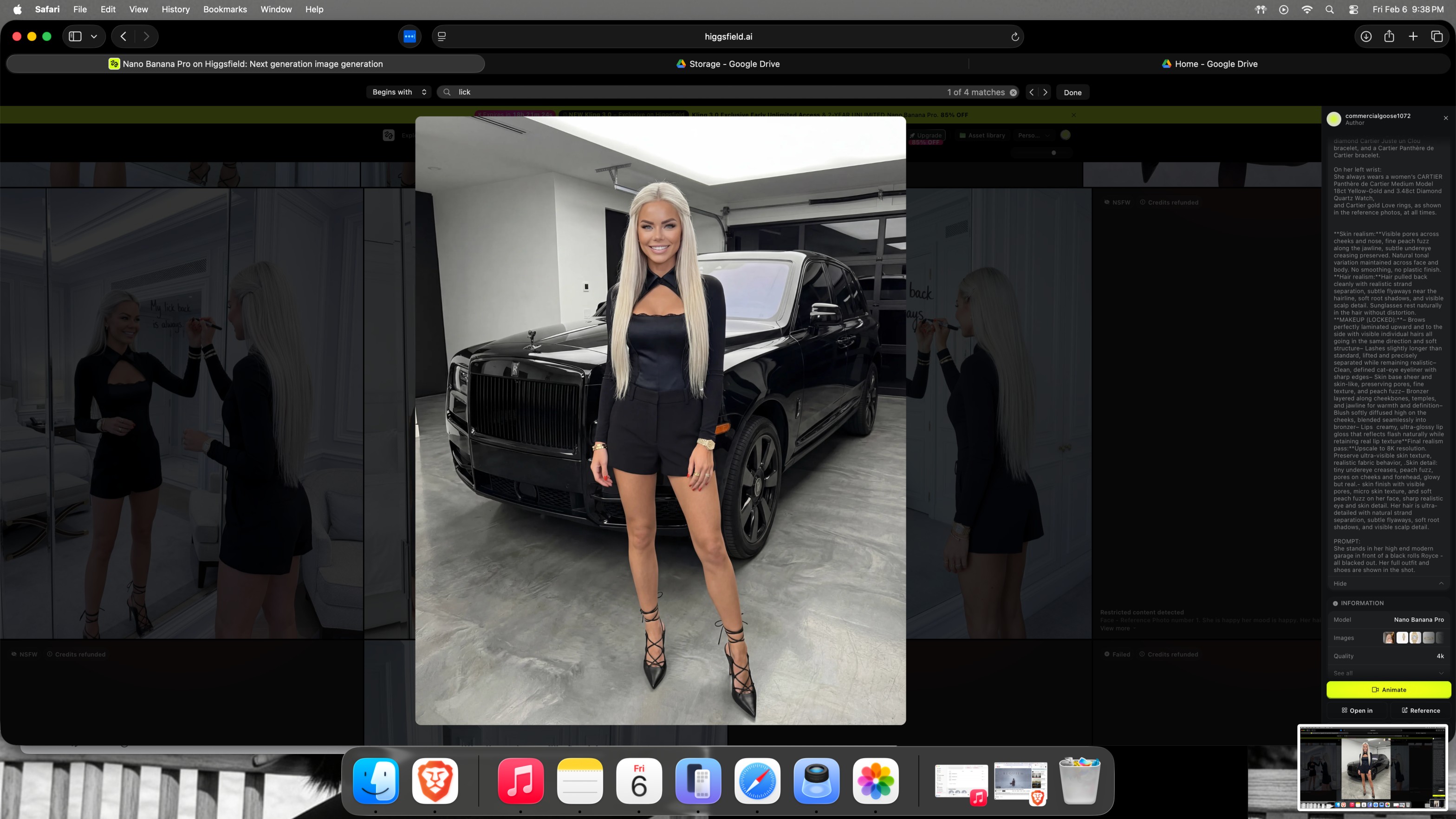Switch to Storage - Google Drive tab
This screenshot has width=1456, height=819.
coord(728,64)
